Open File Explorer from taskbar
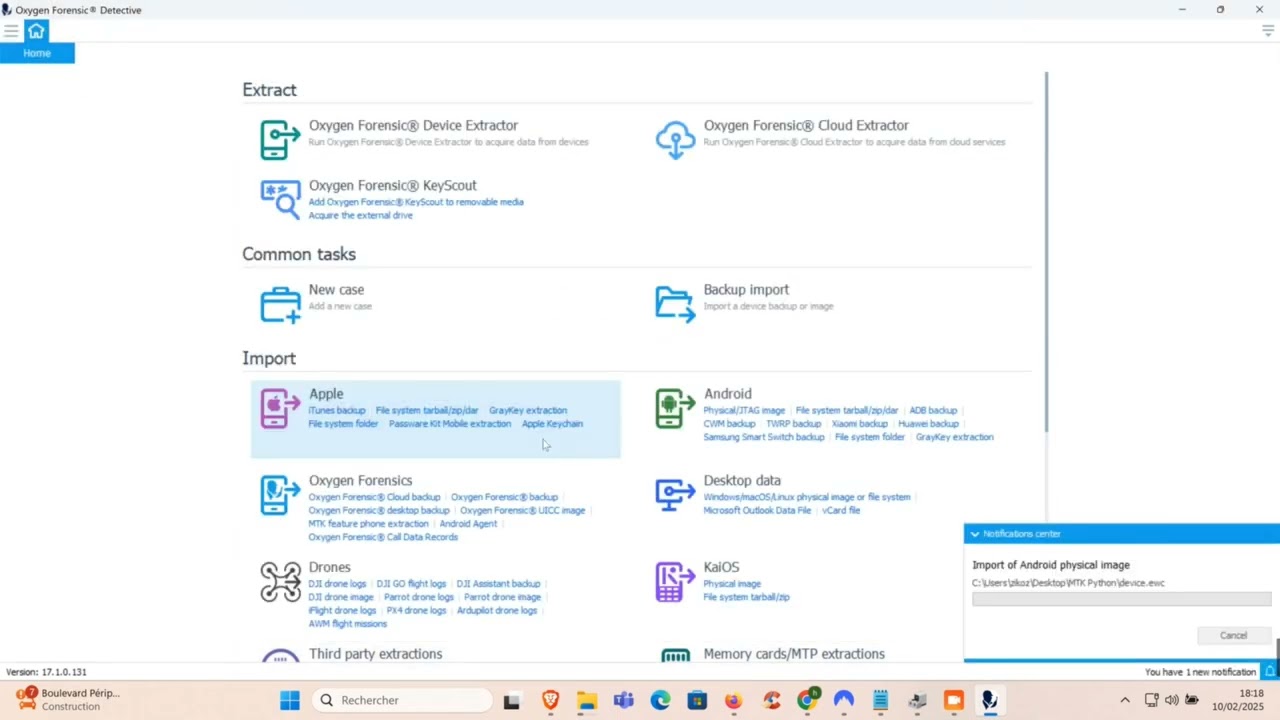This screenshot has width=1280, height=720. click(587, 700)
